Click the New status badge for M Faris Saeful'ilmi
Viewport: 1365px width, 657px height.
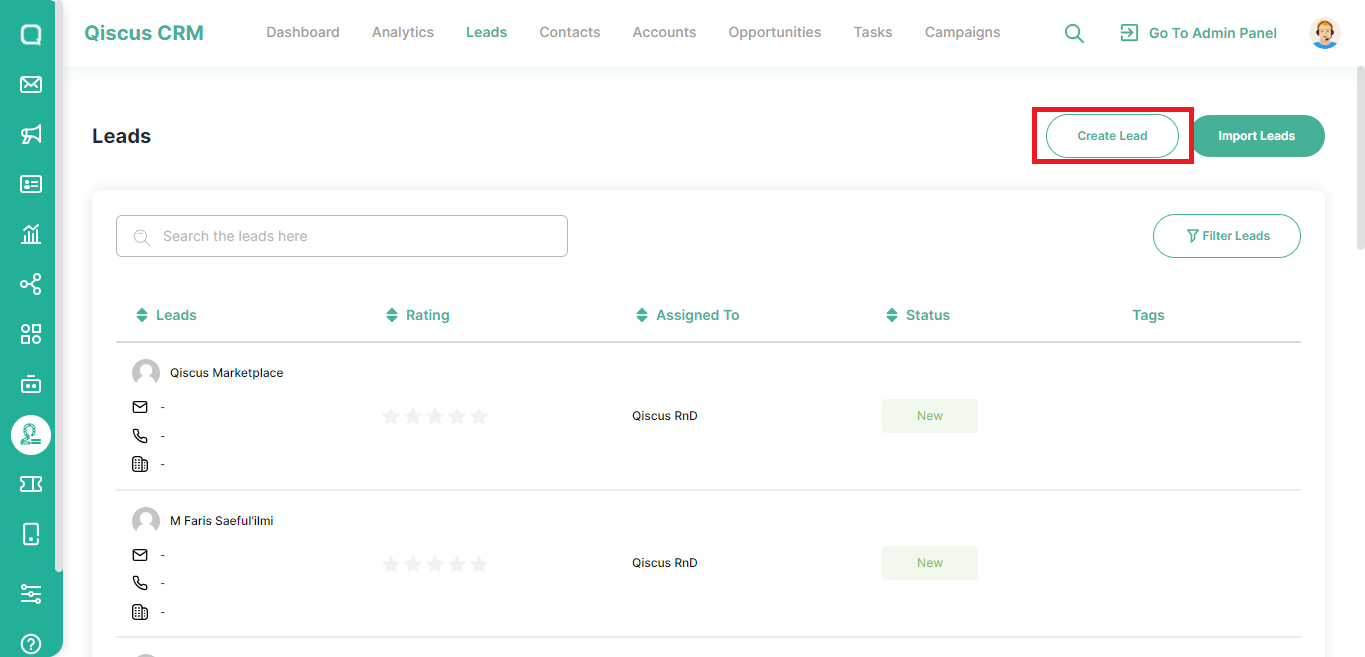click(930, 563)
